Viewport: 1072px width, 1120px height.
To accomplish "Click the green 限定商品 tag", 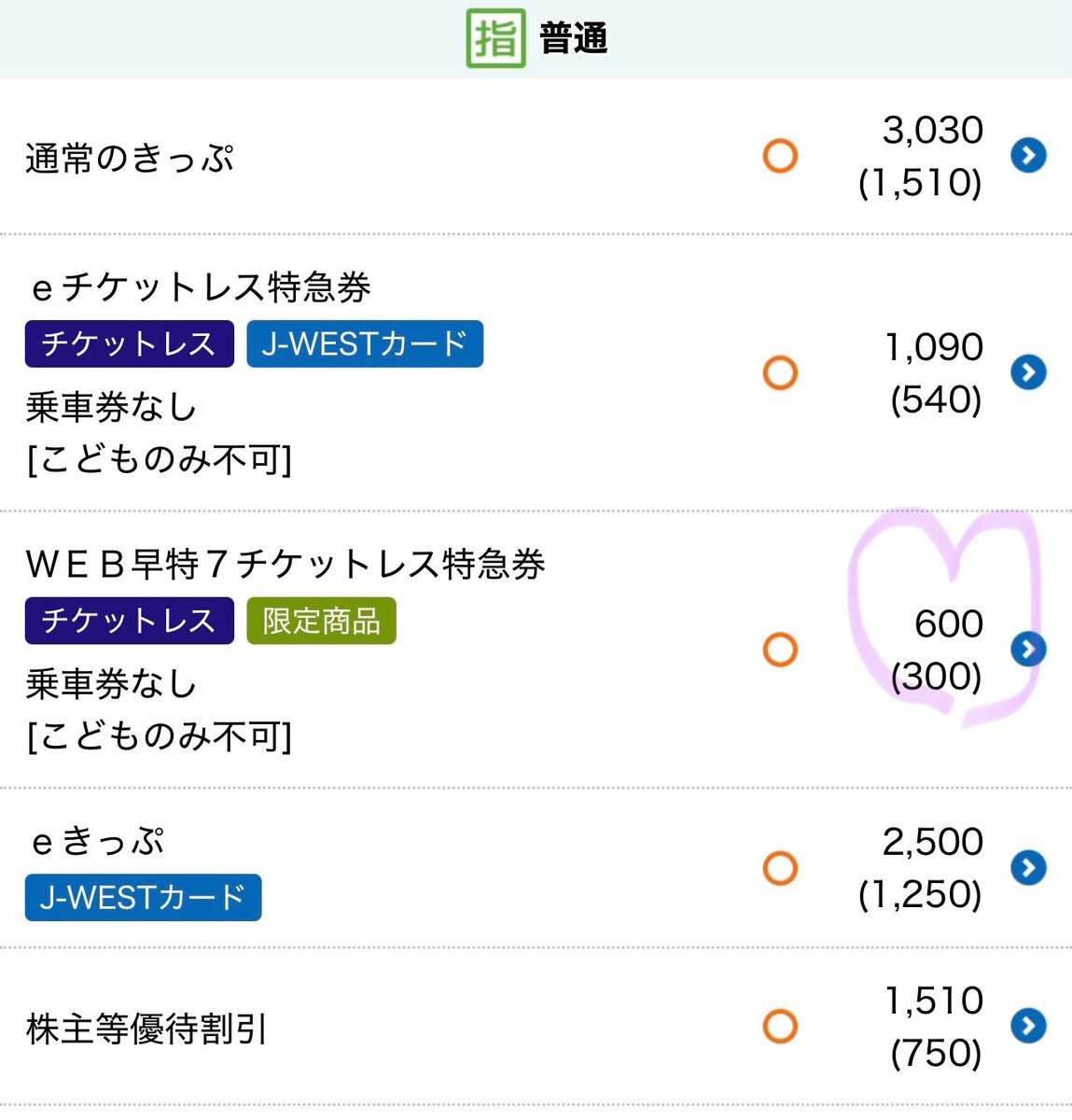I will coord(321,621).
